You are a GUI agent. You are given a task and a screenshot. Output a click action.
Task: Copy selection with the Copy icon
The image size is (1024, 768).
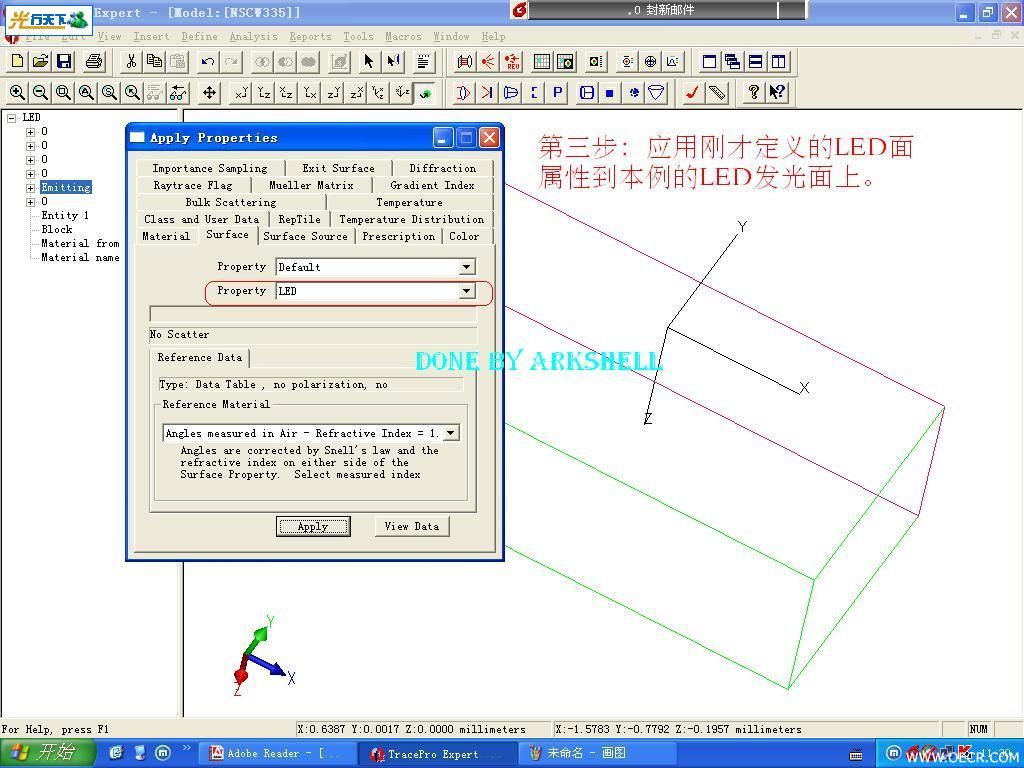155,61
